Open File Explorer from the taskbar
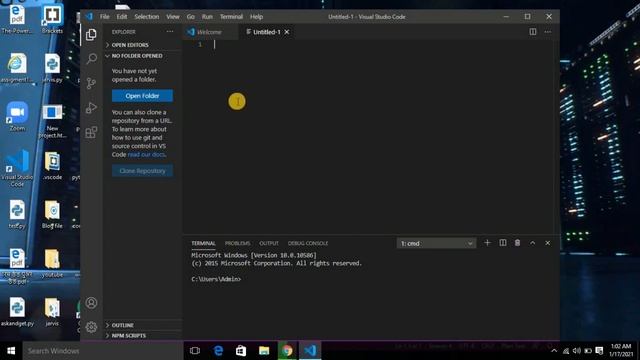 coord(264,351)
